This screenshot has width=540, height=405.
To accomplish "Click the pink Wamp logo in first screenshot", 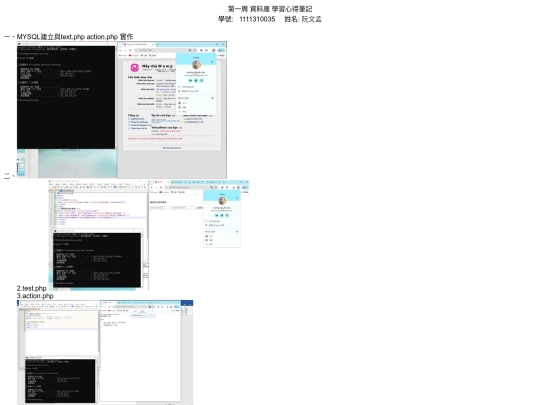I will point(135,68).
